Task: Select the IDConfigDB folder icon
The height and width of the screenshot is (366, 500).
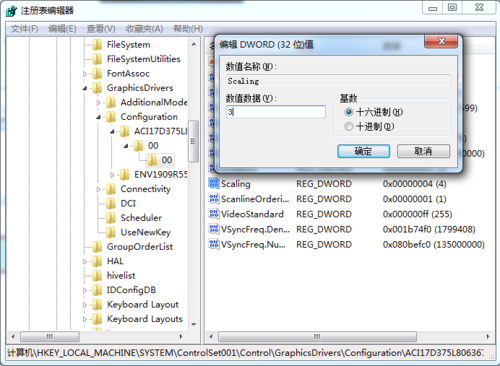Action: point(97,290)
